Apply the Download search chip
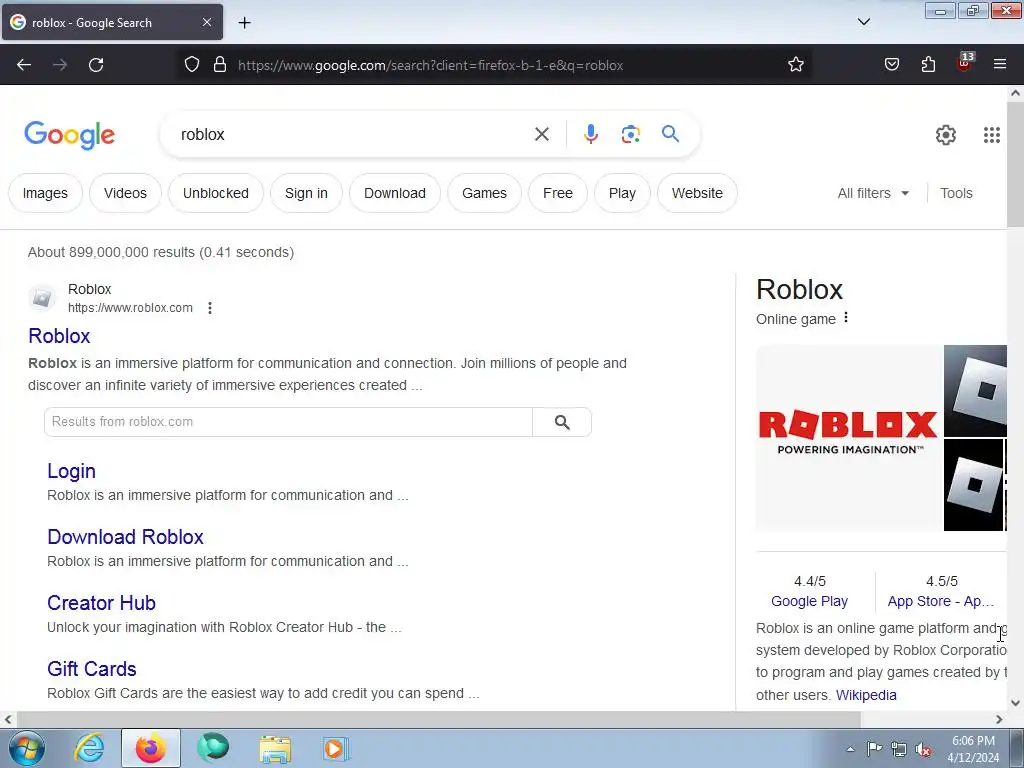 tap(394, 193)
